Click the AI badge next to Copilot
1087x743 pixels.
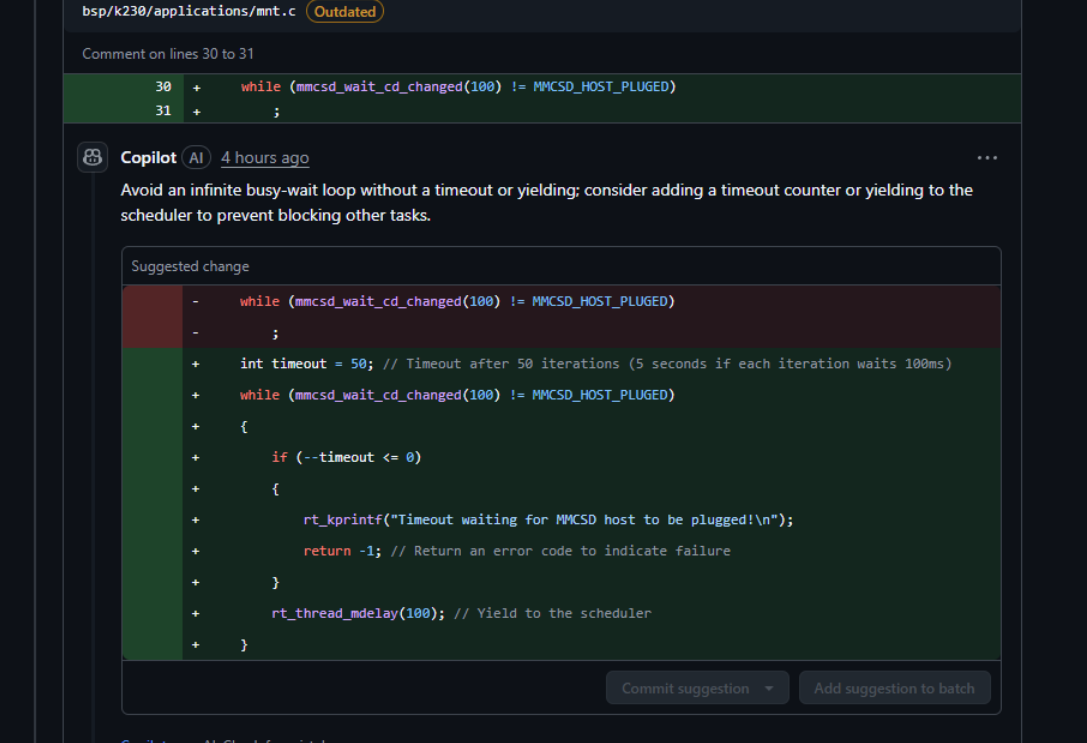(196, 158)
